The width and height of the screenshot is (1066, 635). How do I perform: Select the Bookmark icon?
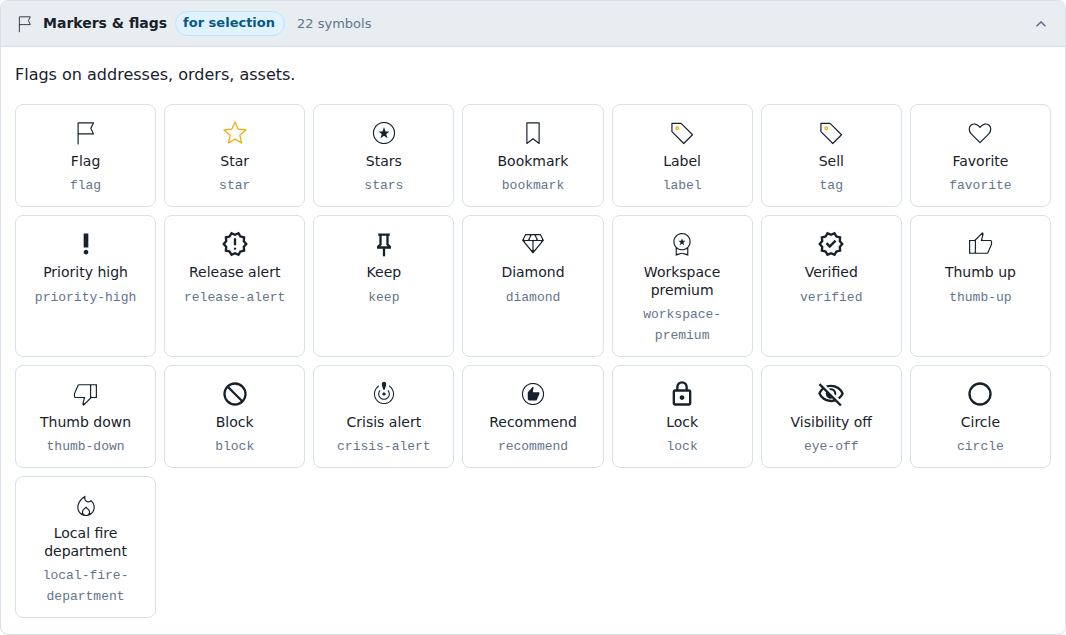click(x=533, y=133)
